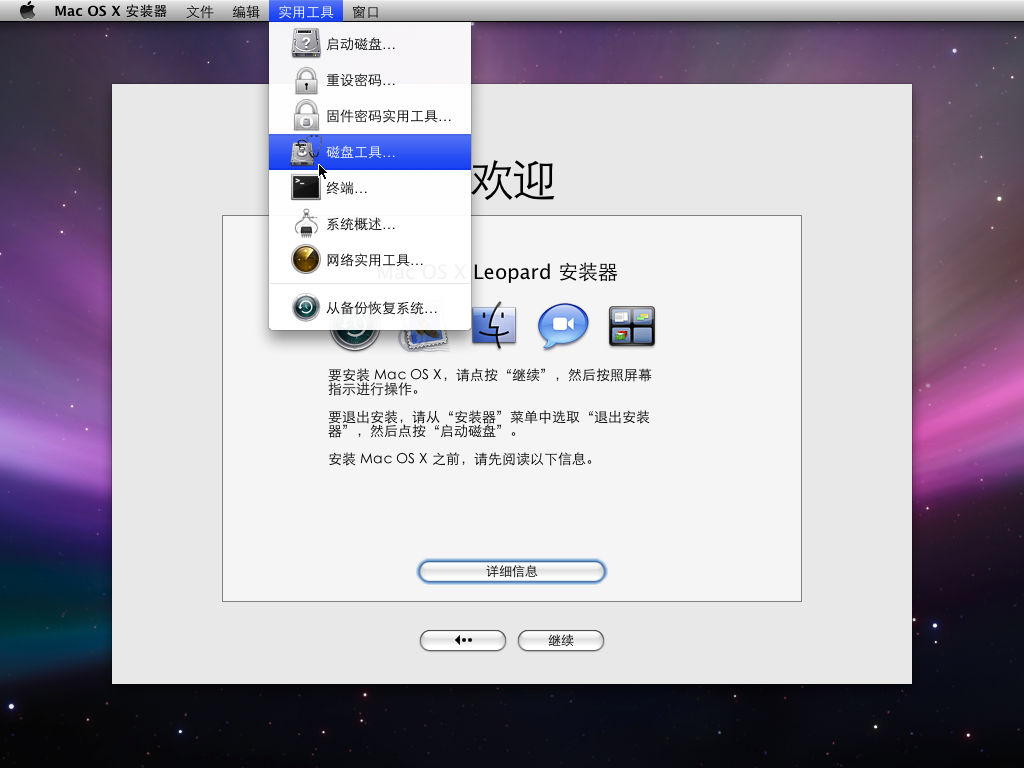The height and width of the screenshot is (768, 1024).
Task: Open the Apple menu
Action: [27, 11]
